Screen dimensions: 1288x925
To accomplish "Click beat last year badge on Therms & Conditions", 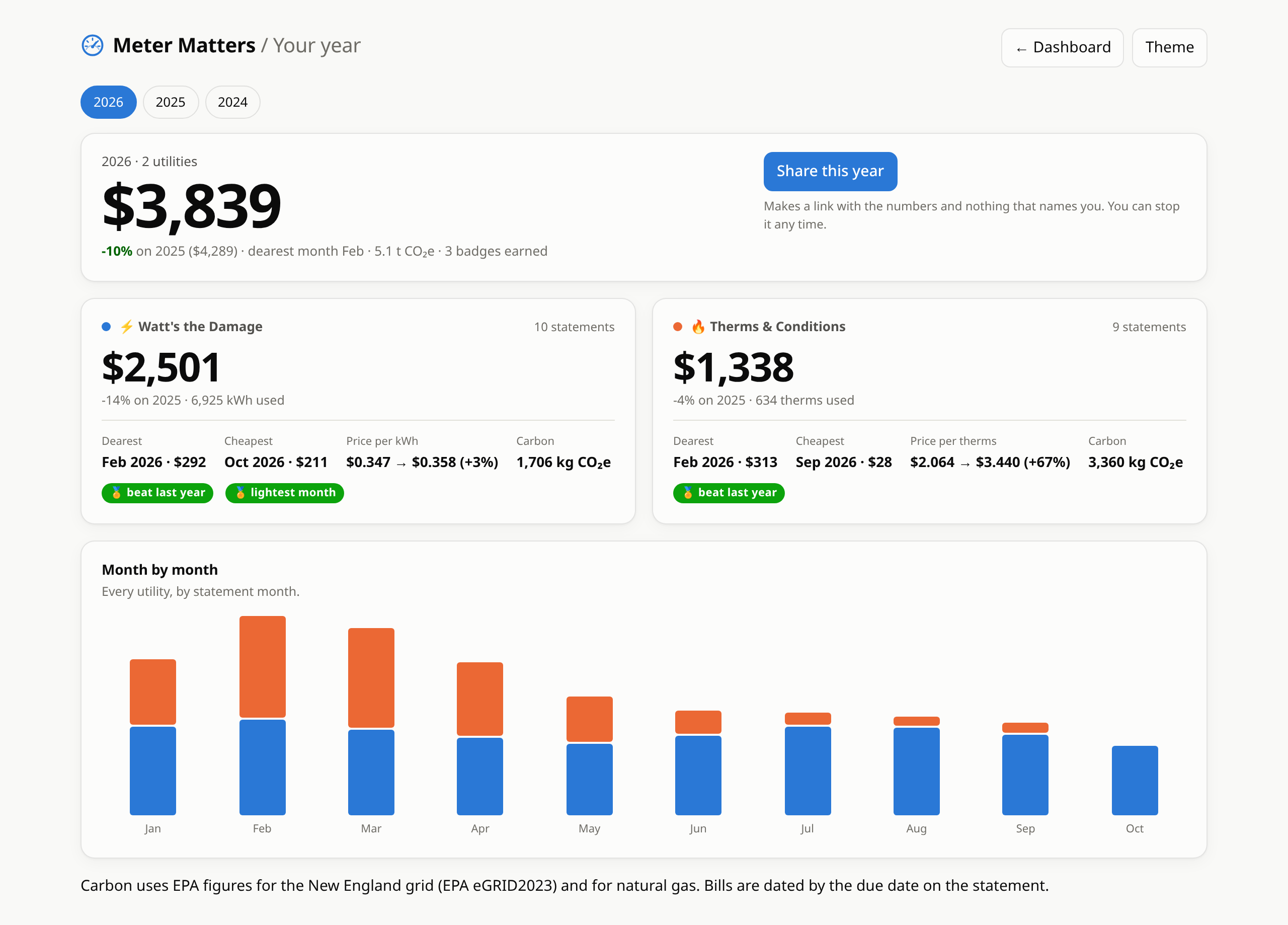I will tap(729, 493).
